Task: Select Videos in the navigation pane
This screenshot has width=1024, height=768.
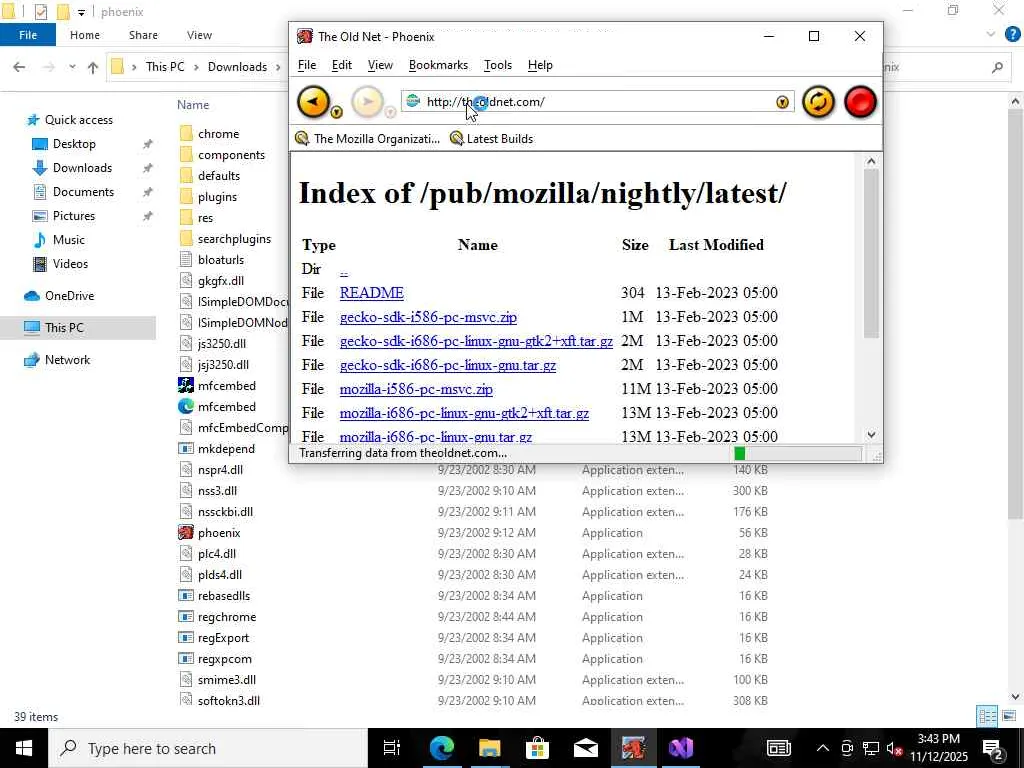Action: [x=70, y=264]
